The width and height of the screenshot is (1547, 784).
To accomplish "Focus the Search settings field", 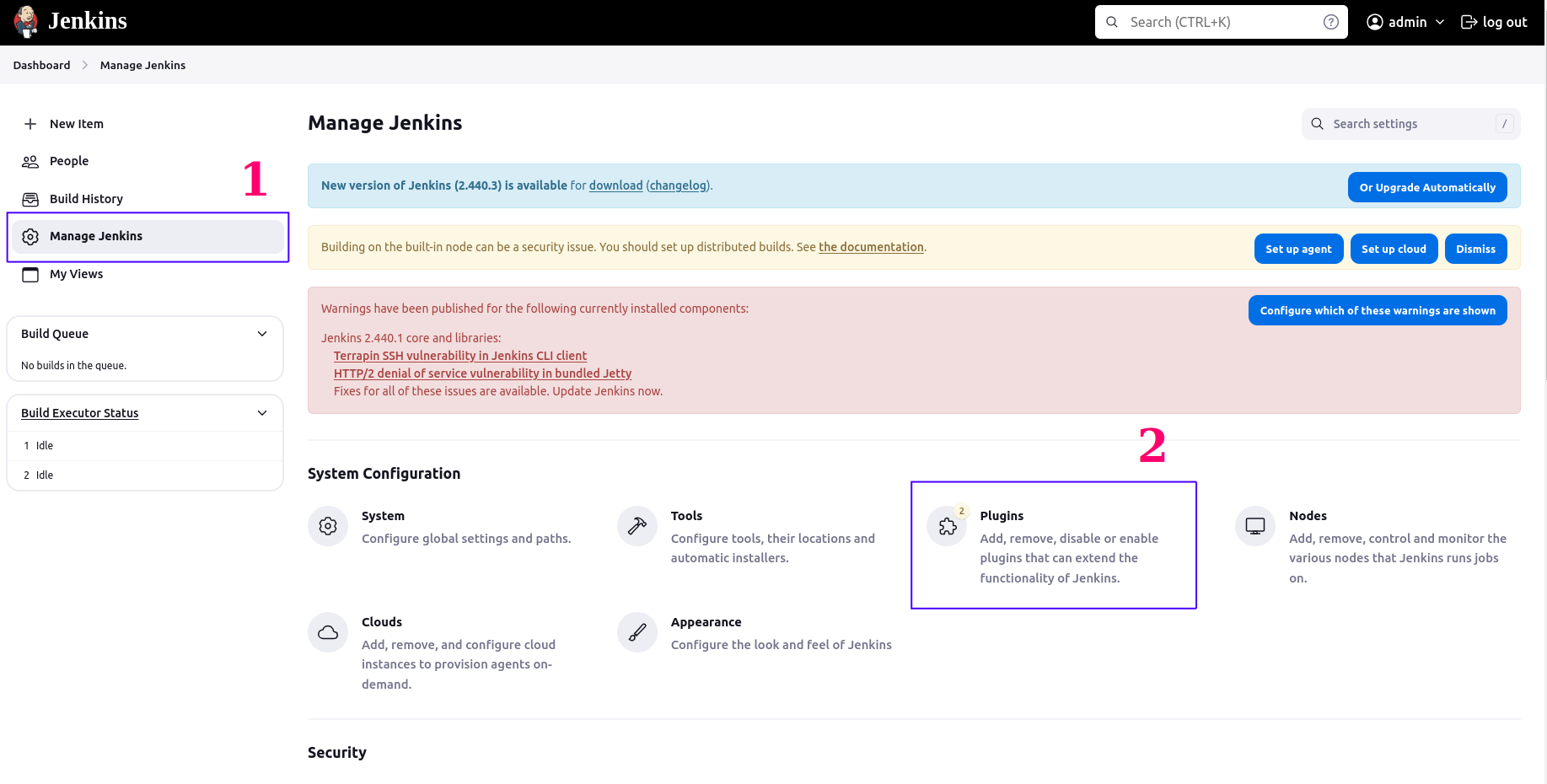I will pos(1410,124).
